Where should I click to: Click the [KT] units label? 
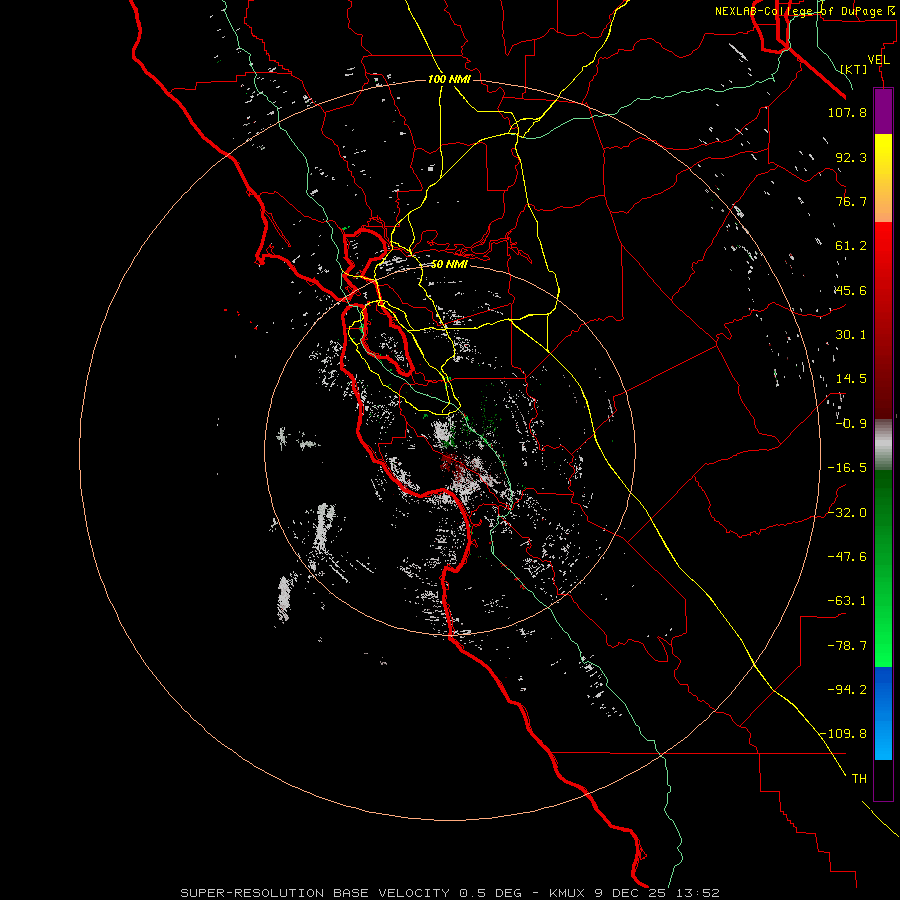click(854, 69)
